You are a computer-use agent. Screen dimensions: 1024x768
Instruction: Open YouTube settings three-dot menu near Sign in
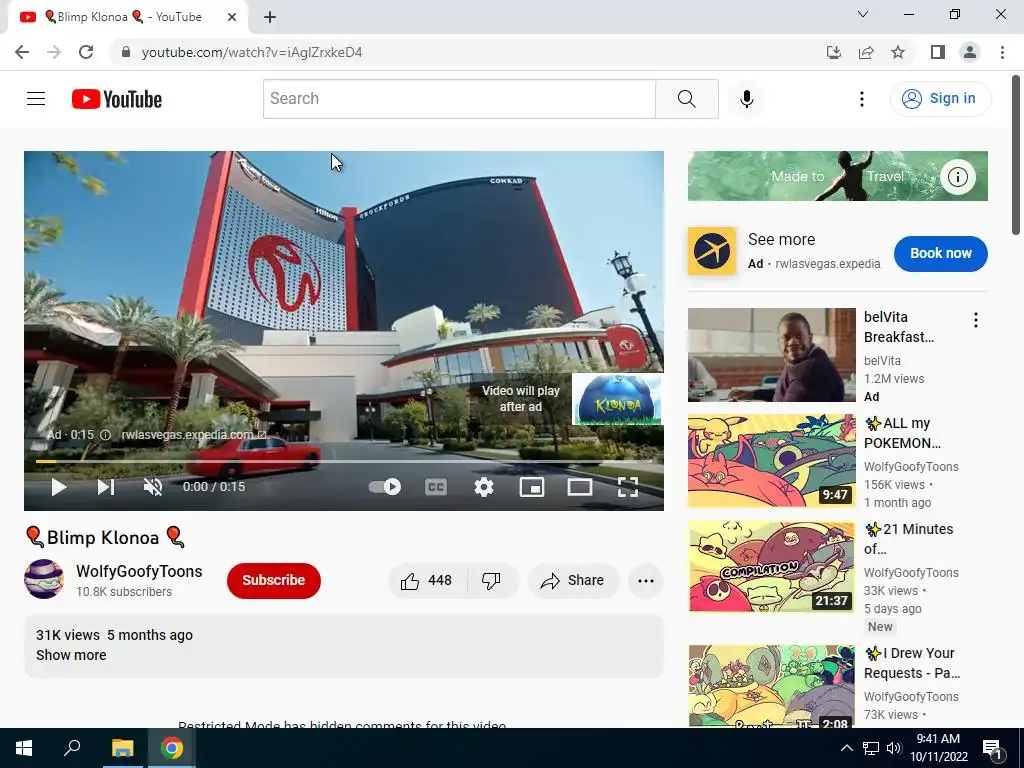pos(861,99)
